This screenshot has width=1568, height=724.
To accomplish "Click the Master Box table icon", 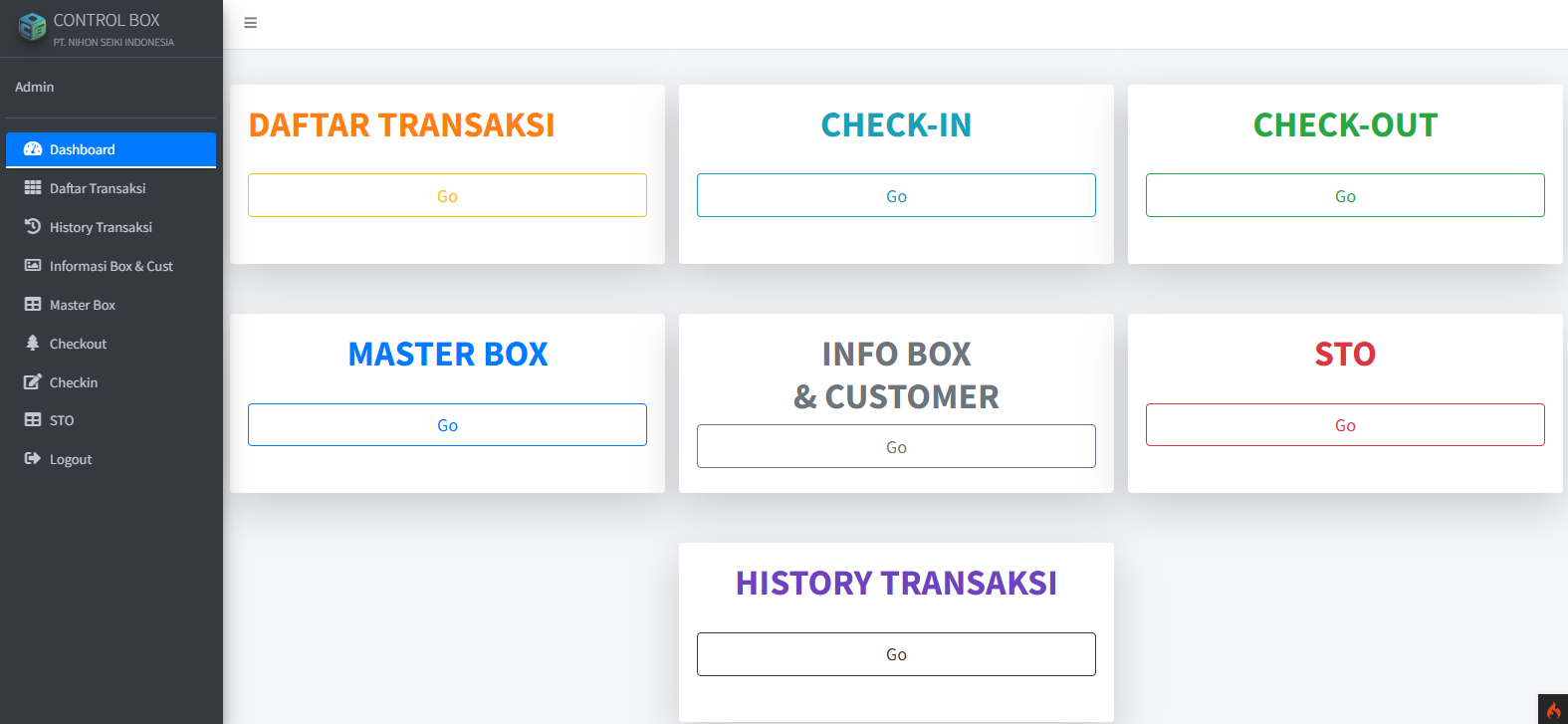I will tap(33, 305).
